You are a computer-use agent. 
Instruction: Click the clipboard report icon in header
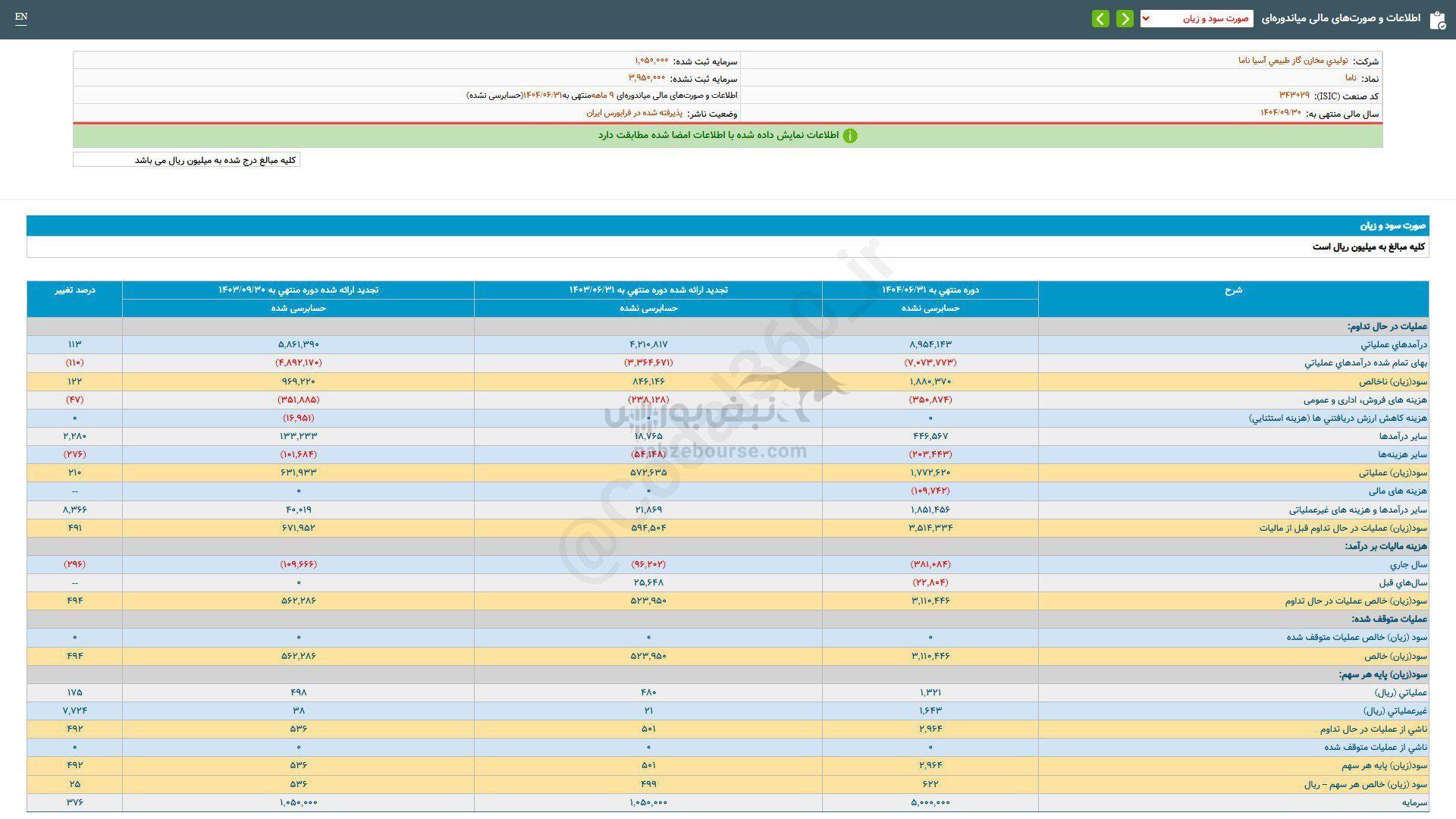[x=1437, y=20]
